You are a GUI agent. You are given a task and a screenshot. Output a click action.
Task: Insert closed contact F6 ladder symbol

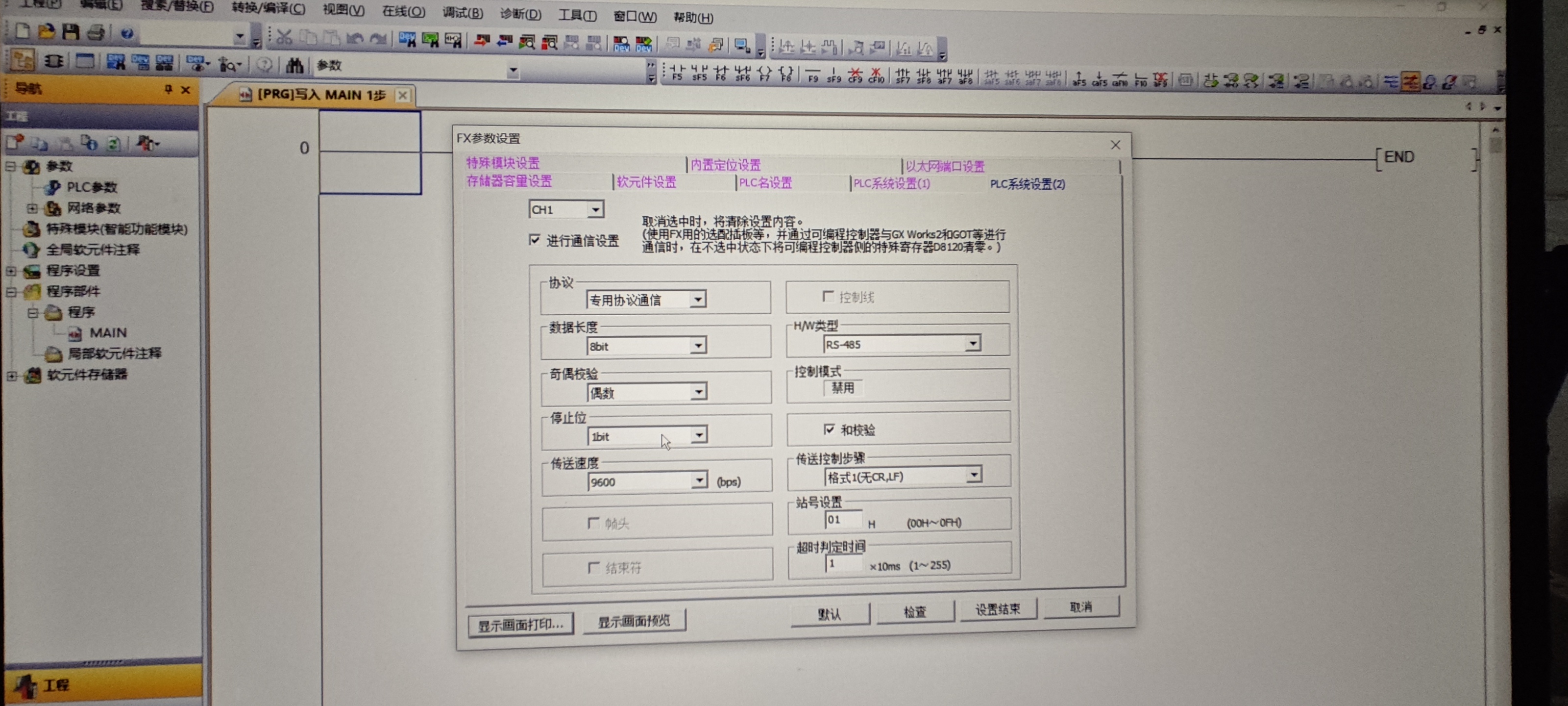coord(721,74)
